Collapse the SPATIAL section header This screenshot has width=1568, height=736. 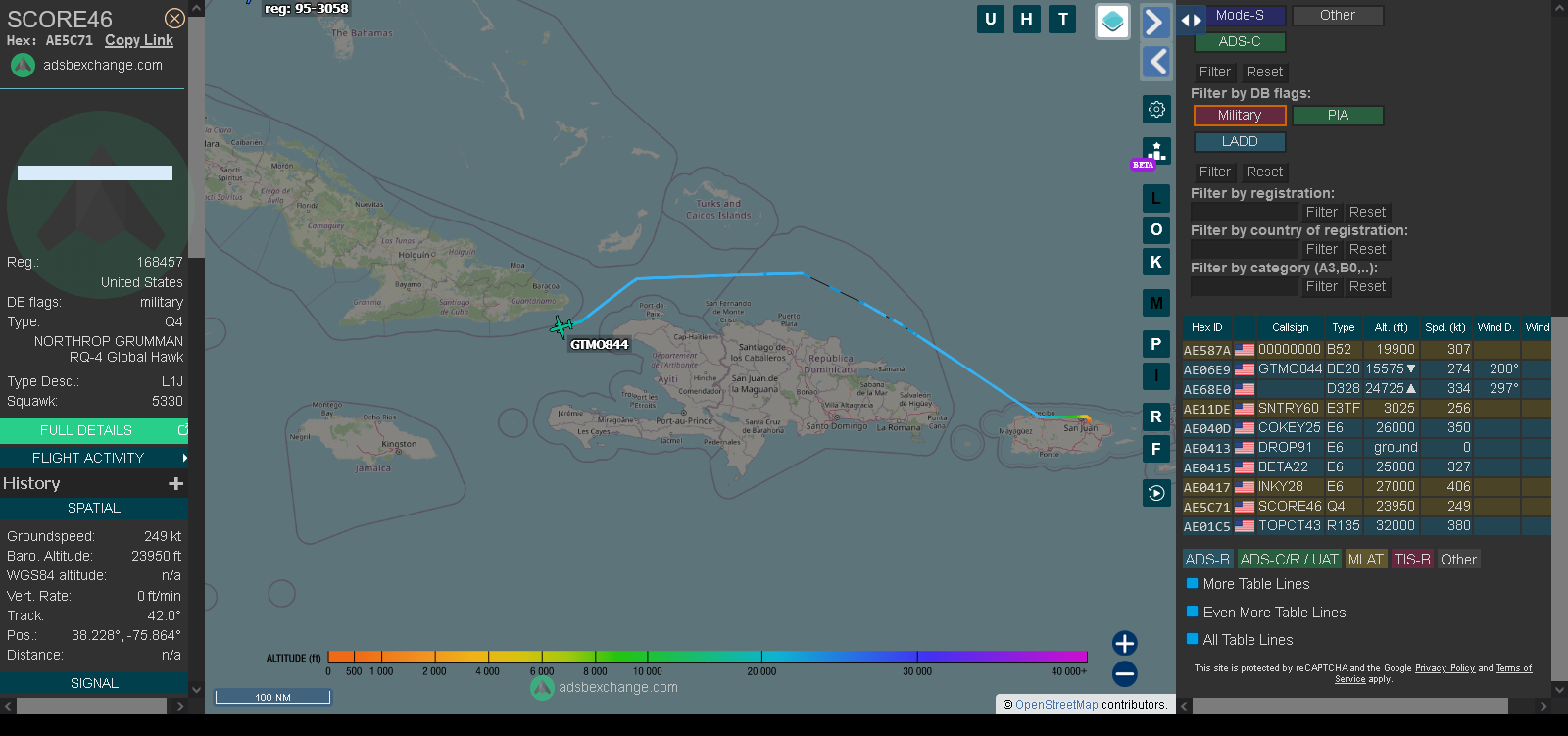pyautogui.click(x=94, y=508)
